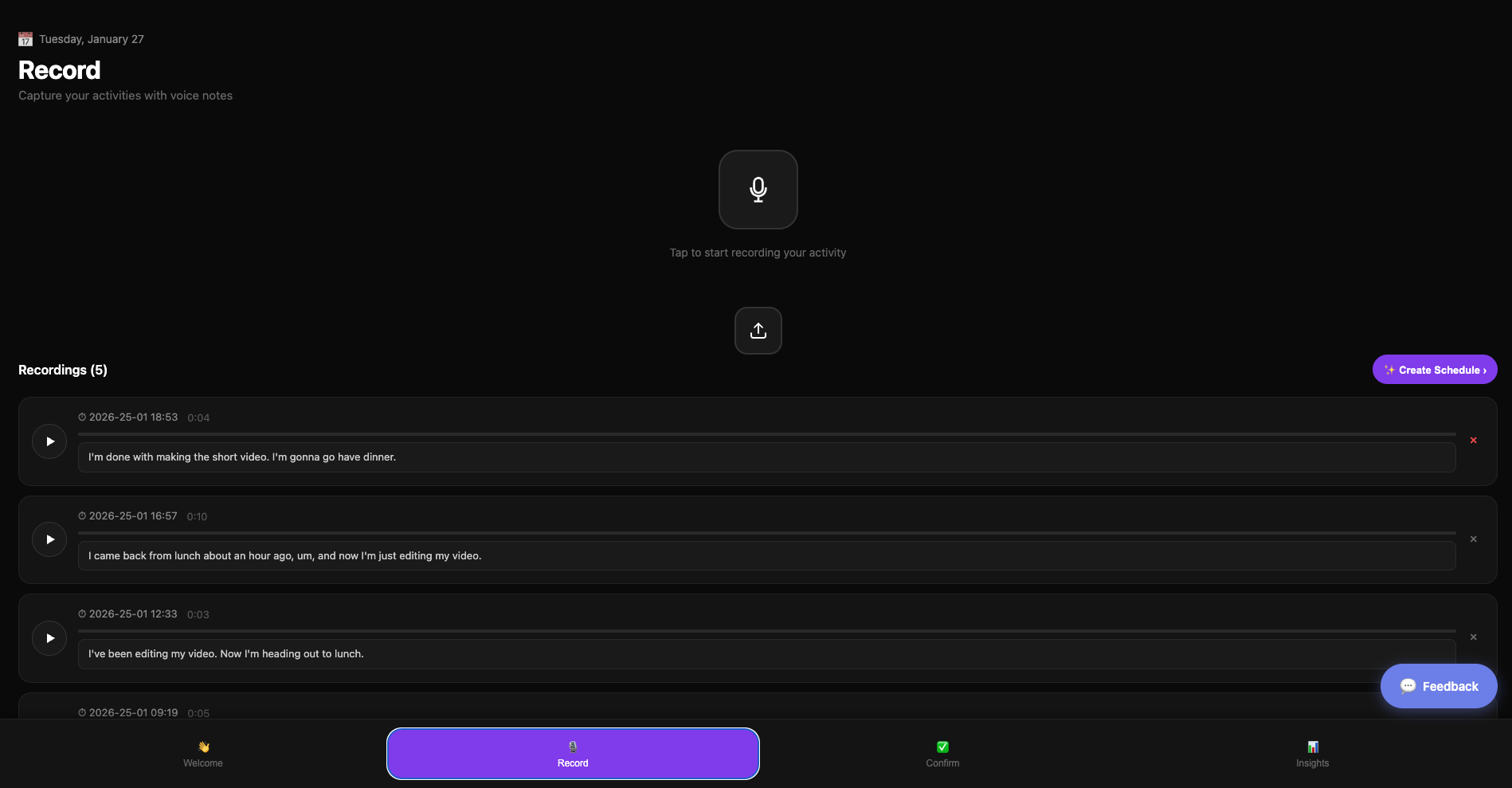The width and height of the screenshot is (1512, 788).
Task: Switch to the Confirm tab
Action: click(x=942, y=755)
